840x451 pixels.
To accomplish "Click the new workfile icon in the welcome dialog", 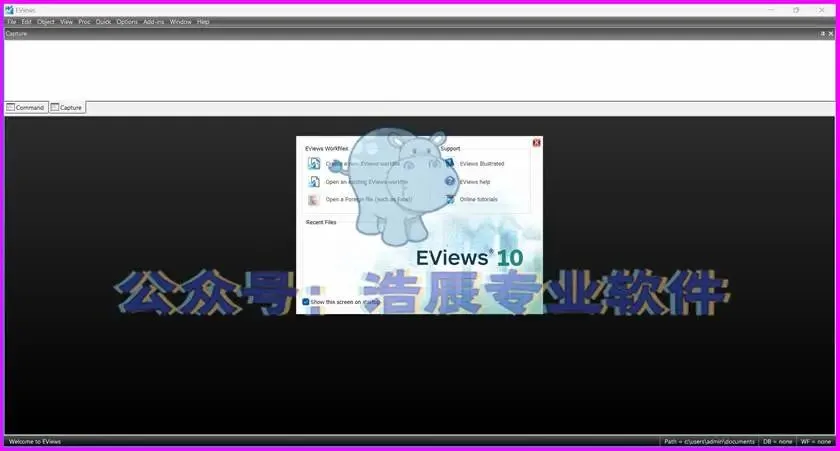I will point(314,163).
